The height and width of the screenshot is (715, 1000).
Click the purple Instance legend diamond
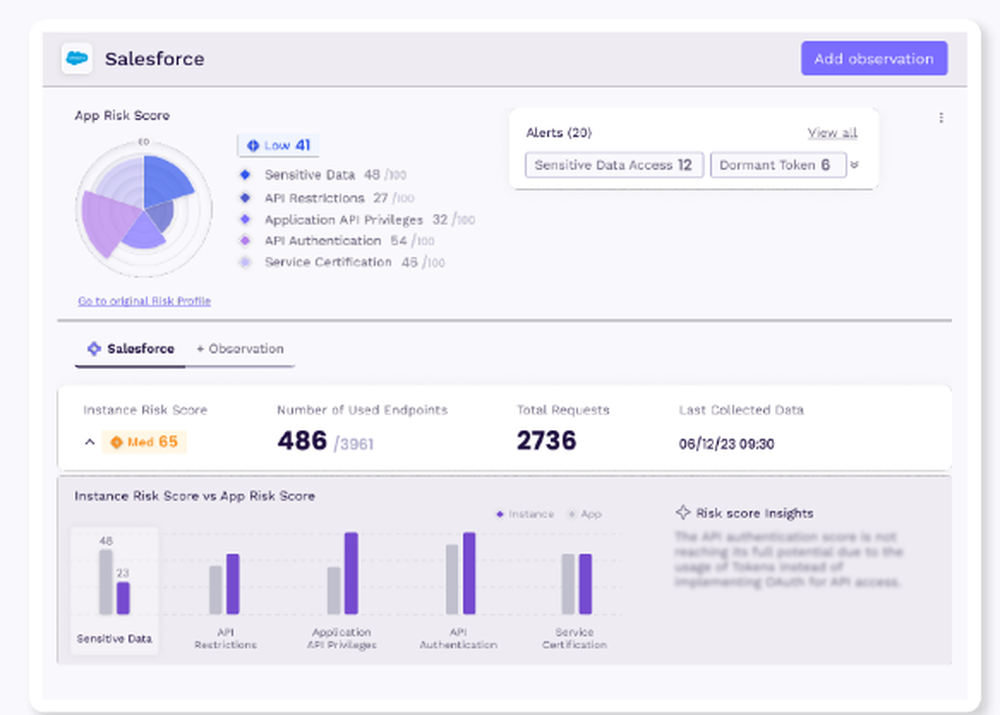(x=500, y=514)
